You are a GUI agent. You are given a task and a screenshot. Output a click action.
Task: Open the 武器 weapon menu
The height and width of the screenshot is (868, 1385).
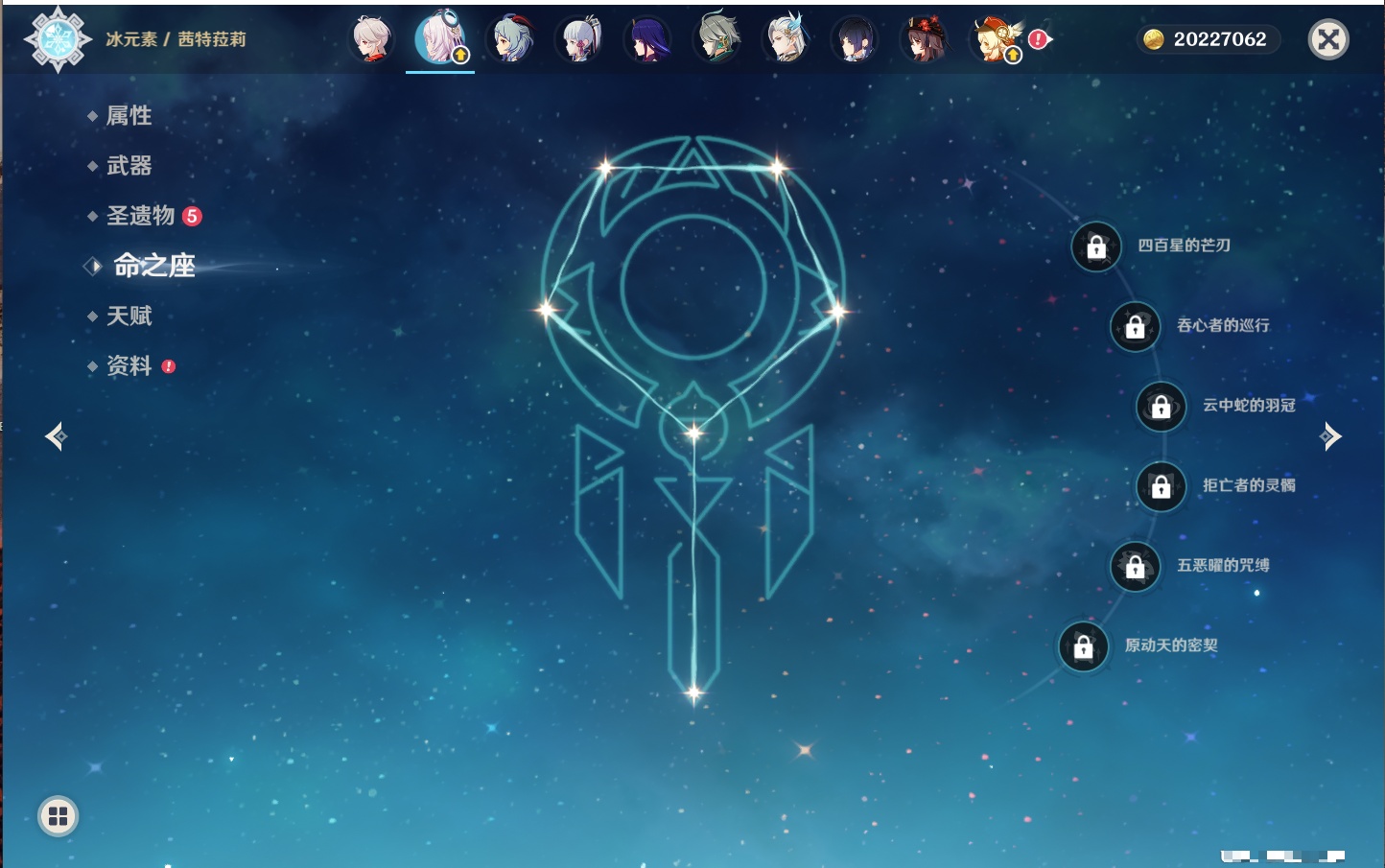click(129, 166)
